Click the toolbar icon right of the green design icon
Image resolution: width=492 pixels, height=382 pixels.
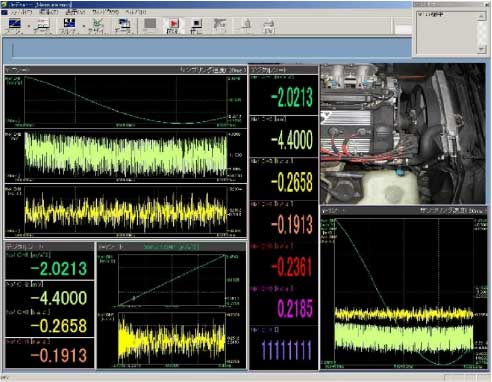pos(123,24)
